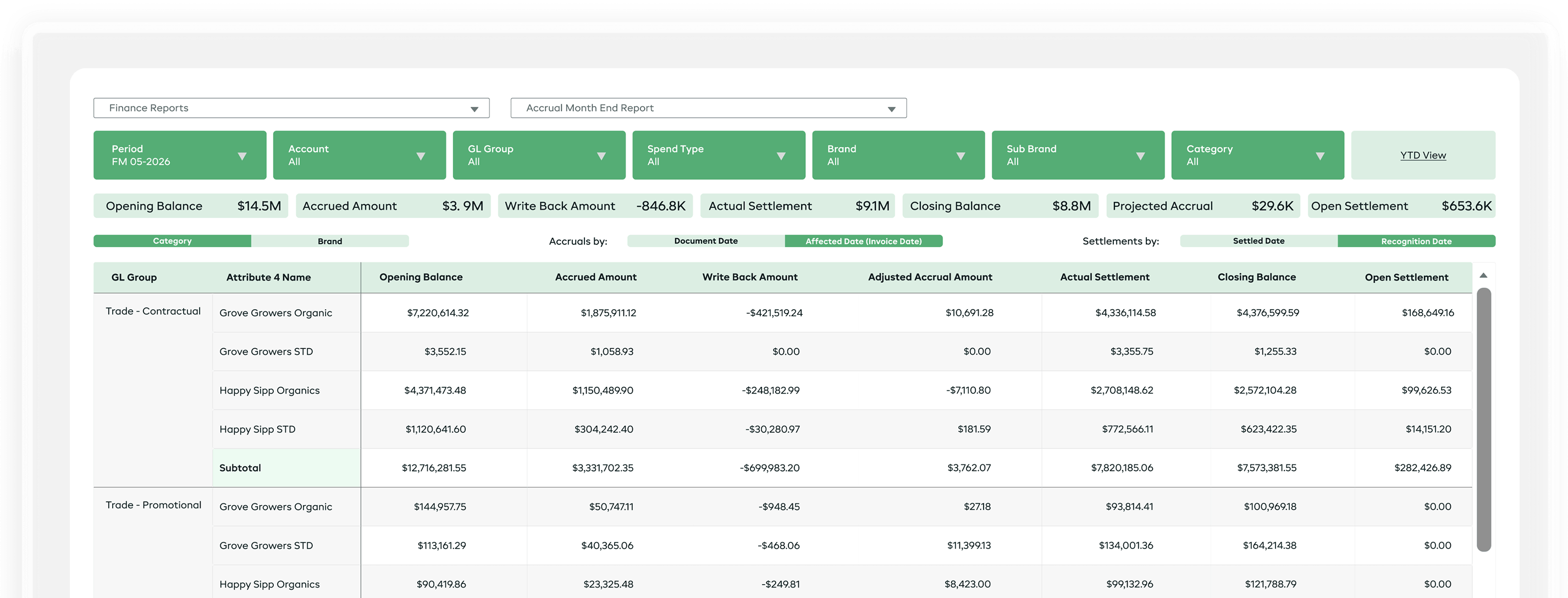Click the GL Group filter arrow icon
The height and width of the screenshot is (598, 1568).
601,156
